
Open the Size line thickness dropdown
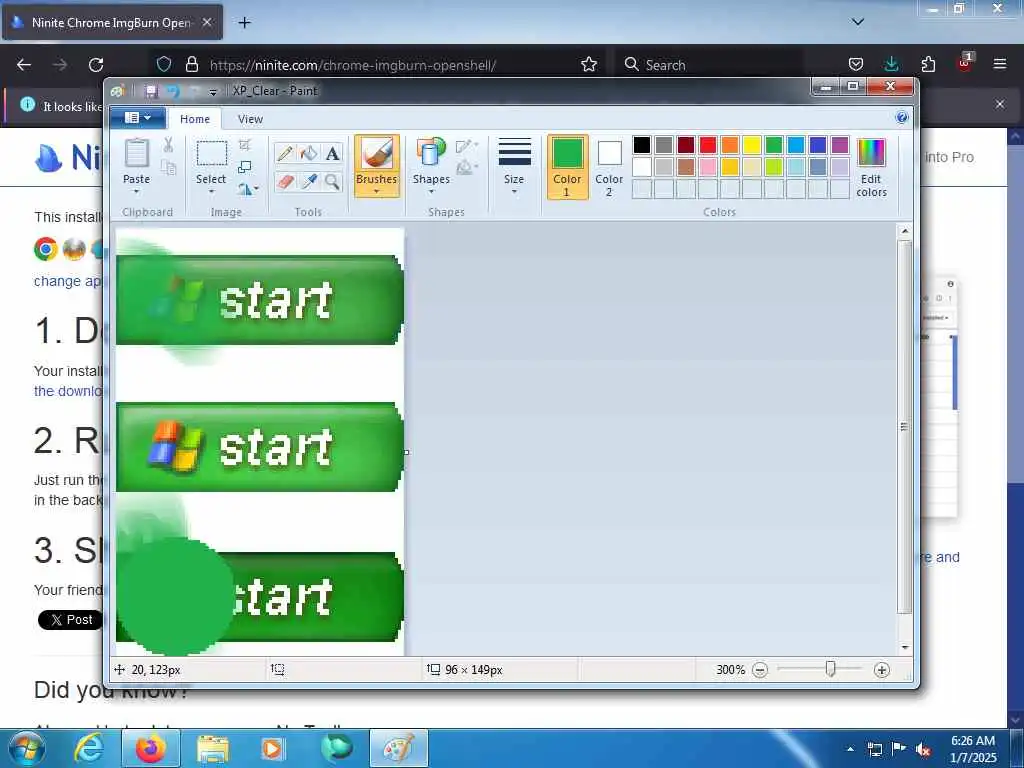(x=514, y=167)
